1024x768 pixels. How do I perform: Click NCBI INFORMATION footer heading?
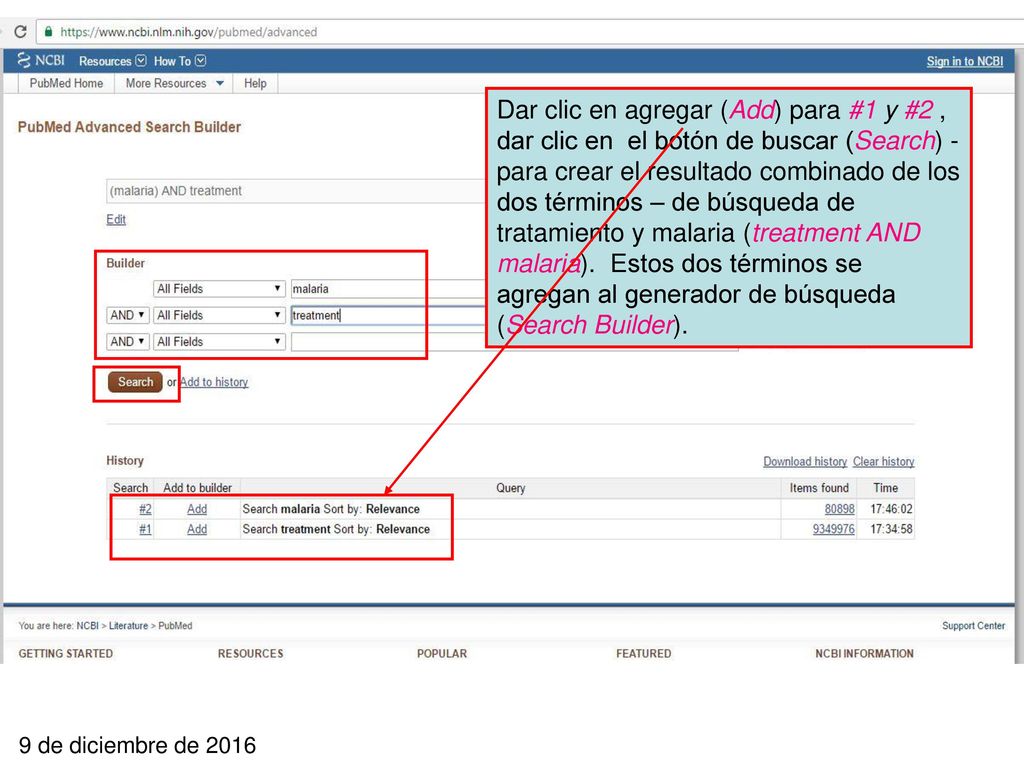click(864, 654)
